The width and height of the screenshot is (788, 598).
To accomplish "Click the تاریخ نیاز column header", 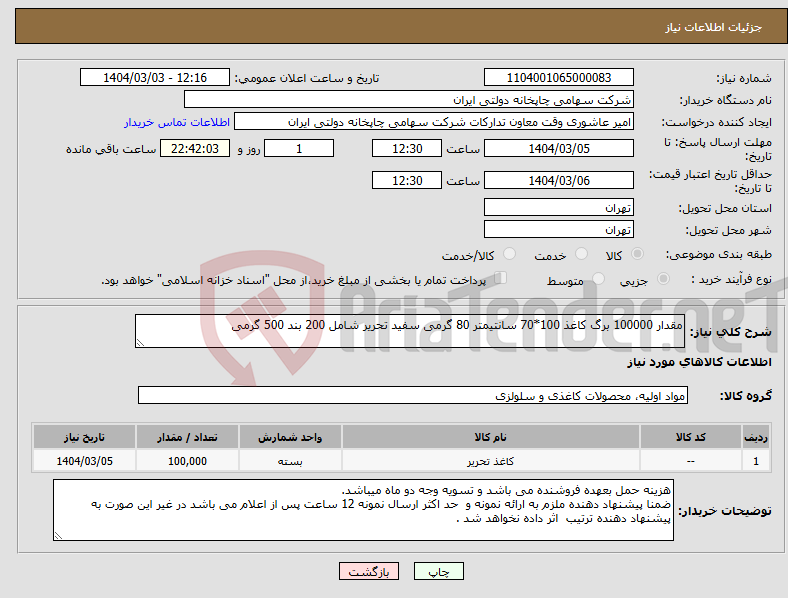I will (x=84, y=437).
